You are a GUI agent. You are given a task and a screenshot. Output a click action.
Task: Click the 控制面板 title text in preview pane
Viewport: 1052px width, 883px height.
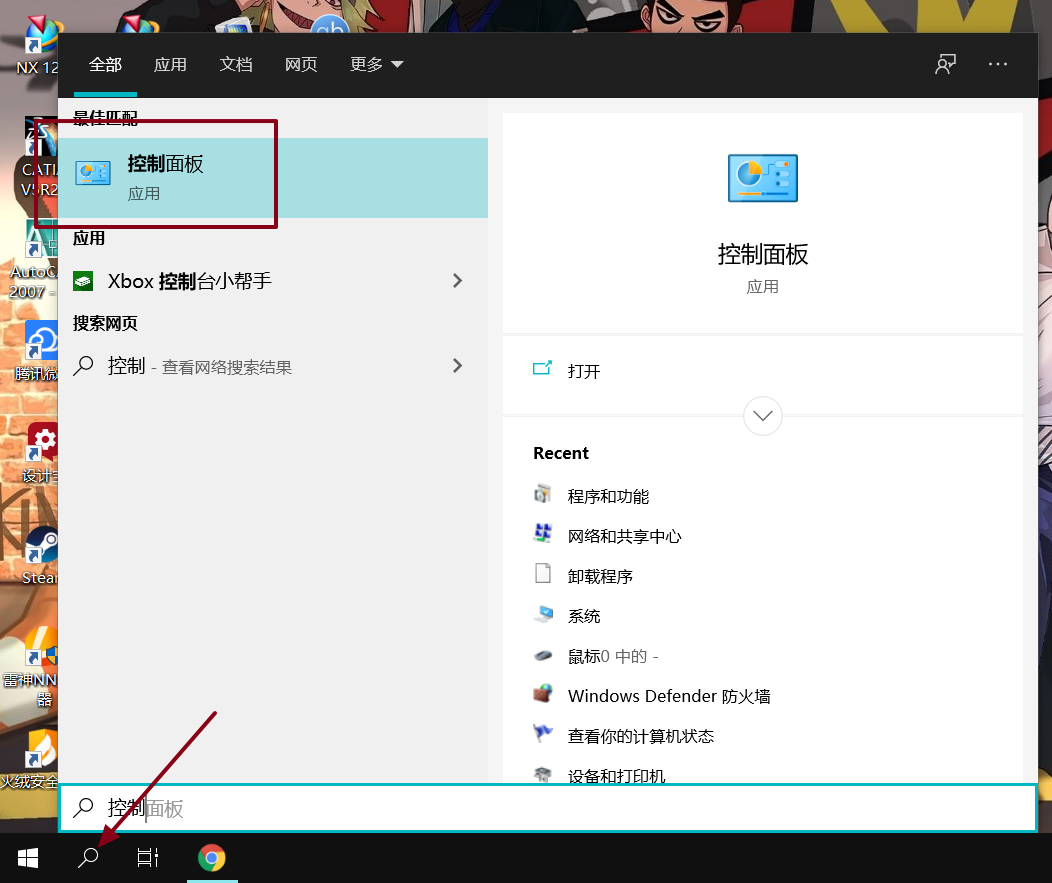(763, 254)
